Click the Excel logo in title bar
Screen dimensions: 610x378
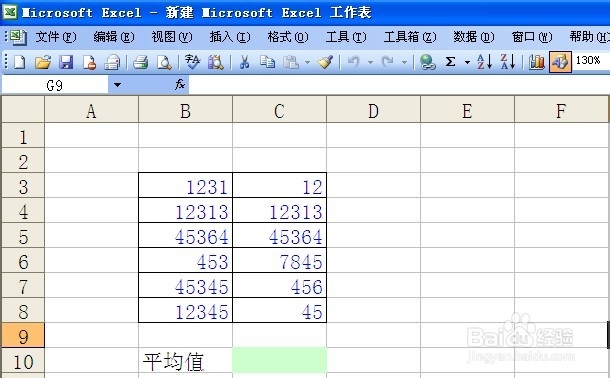click(x=10, y=12)
